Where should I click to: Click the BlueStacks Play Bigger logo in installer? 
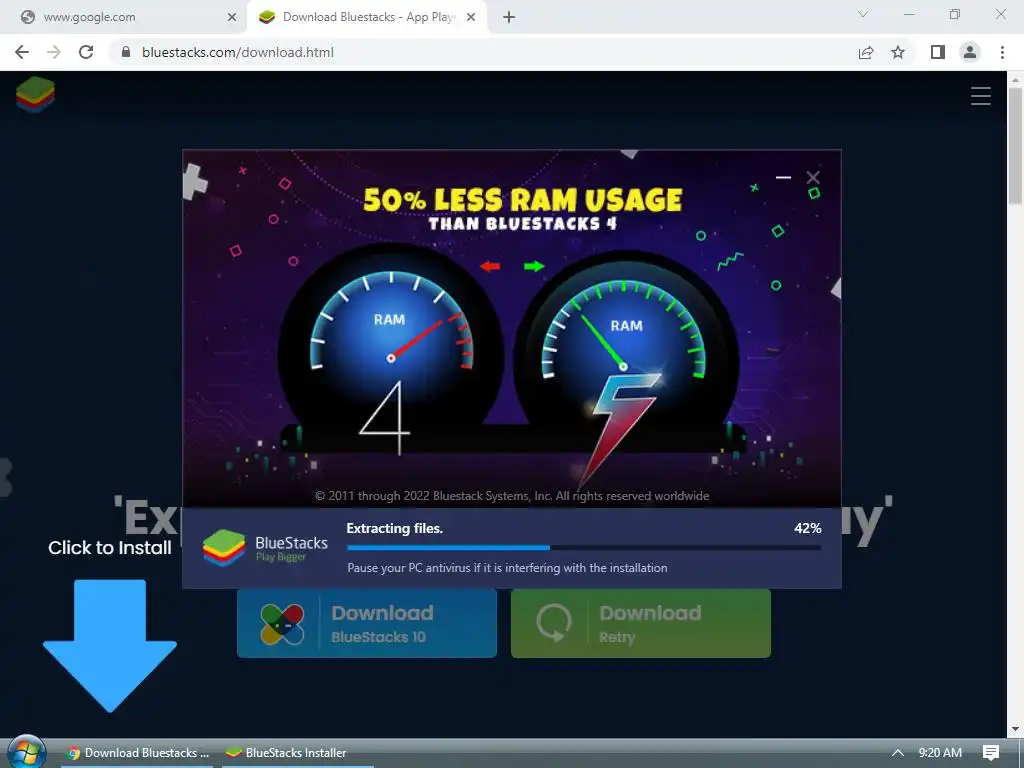[x=264, y=548]
